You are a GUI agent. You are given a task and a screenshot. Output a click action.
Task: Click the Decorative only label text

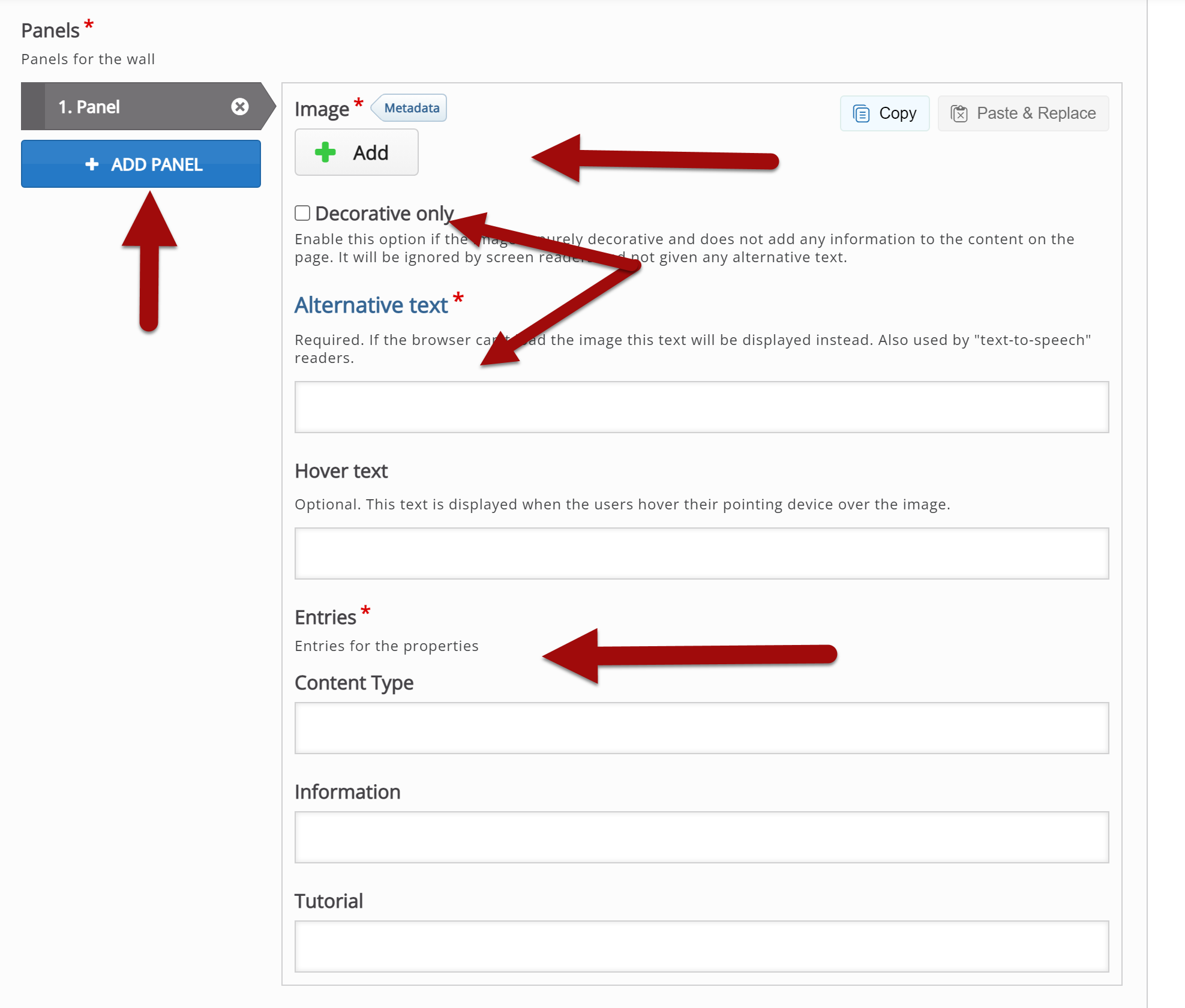[384, 214]
